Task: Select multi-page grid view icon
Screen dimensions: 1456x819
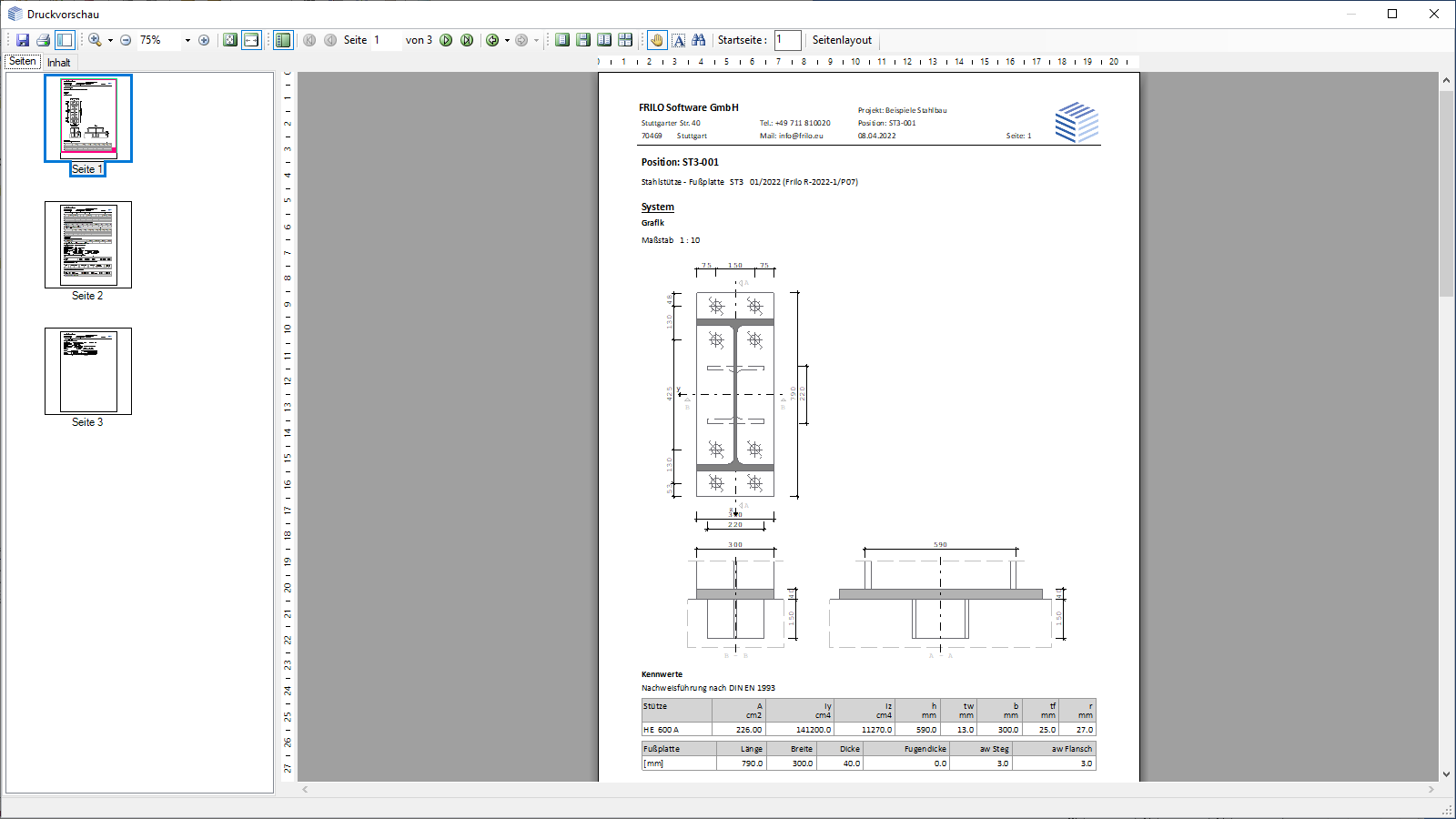Action: pos(625,40)
